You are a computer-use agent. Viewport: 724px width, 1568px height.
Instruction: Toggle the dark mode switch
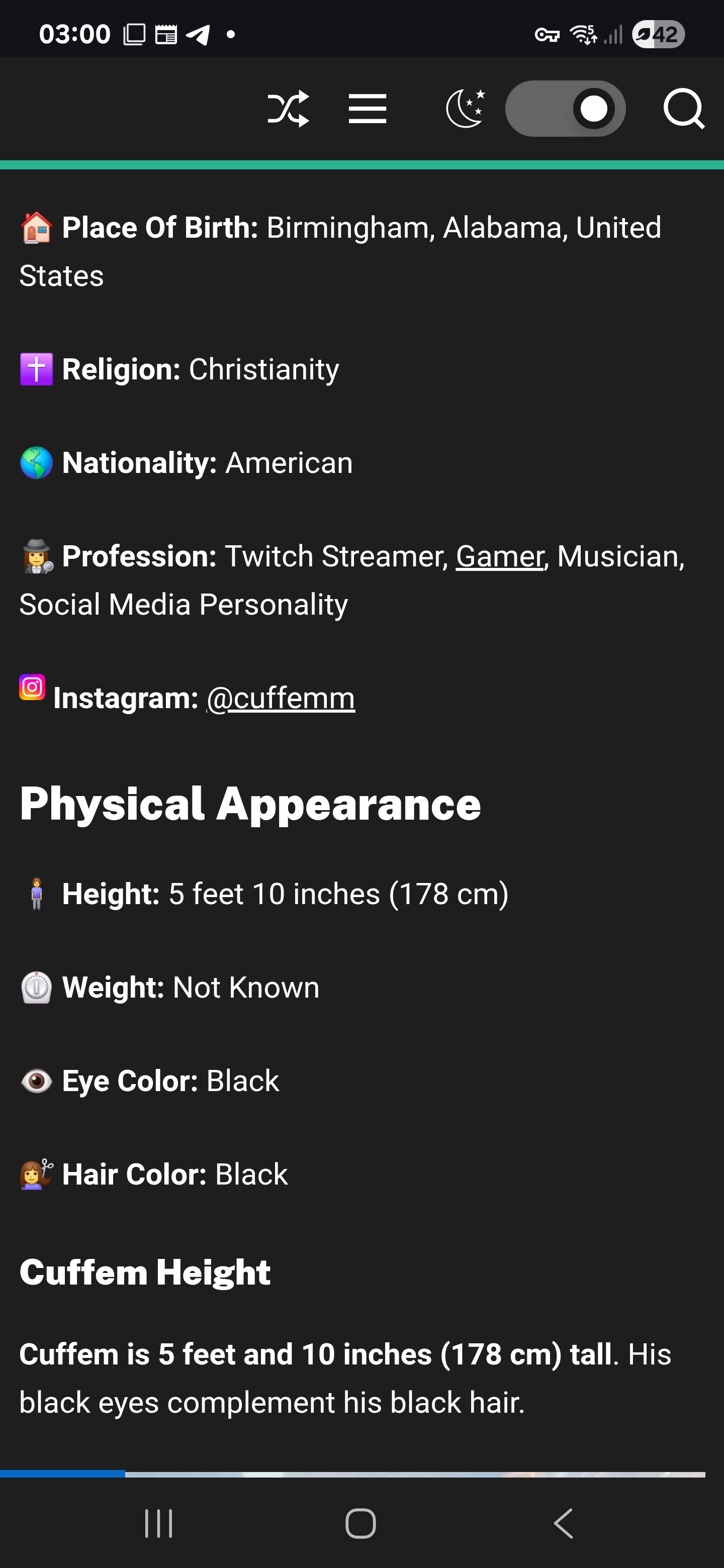565,109
